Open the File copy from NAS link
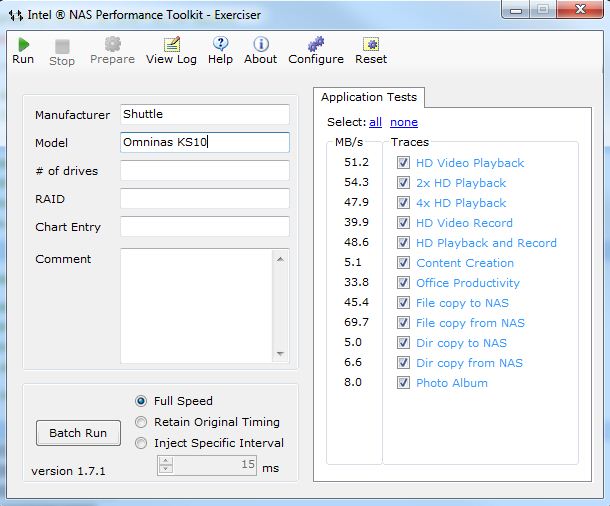This screenshot has width=610, height=506. (x=470, y=323)
